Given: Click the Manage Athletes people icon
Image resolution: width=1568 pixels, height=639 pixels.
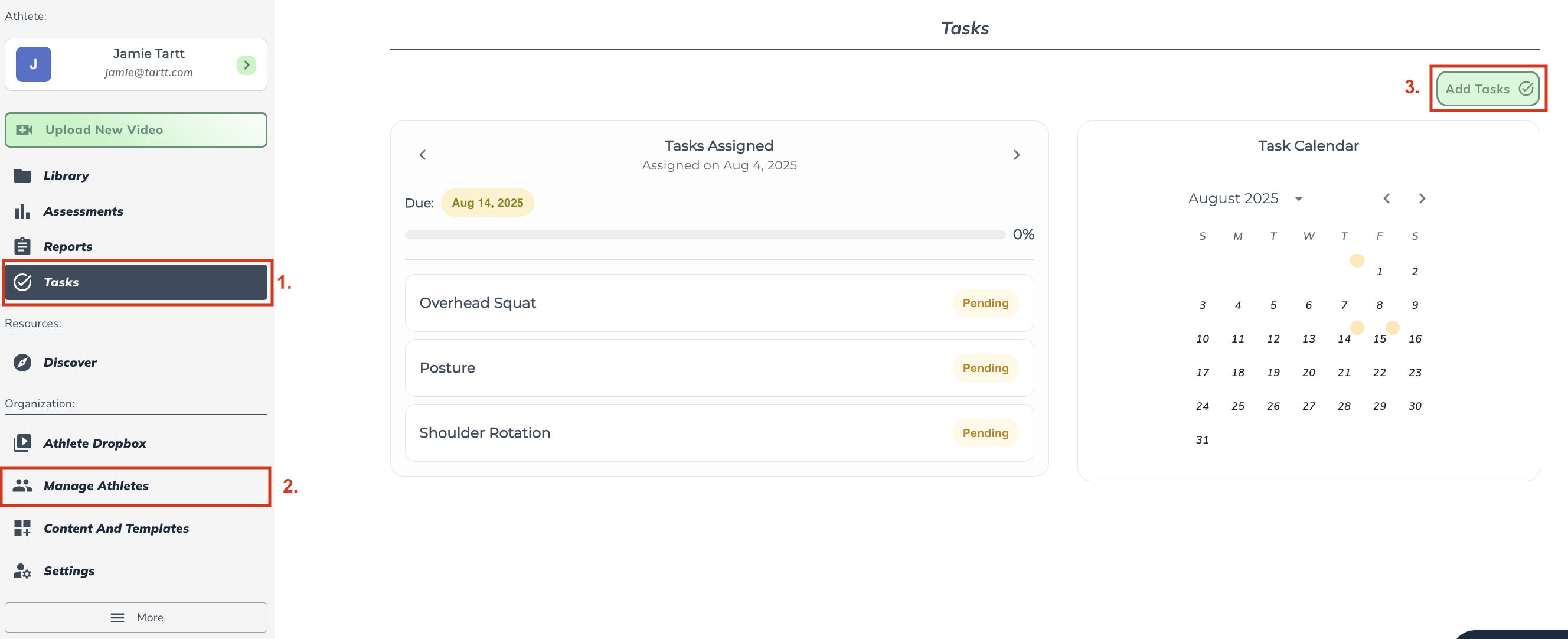Looking at the screenshot, I should pyautogui.click(x=22, y=485).
